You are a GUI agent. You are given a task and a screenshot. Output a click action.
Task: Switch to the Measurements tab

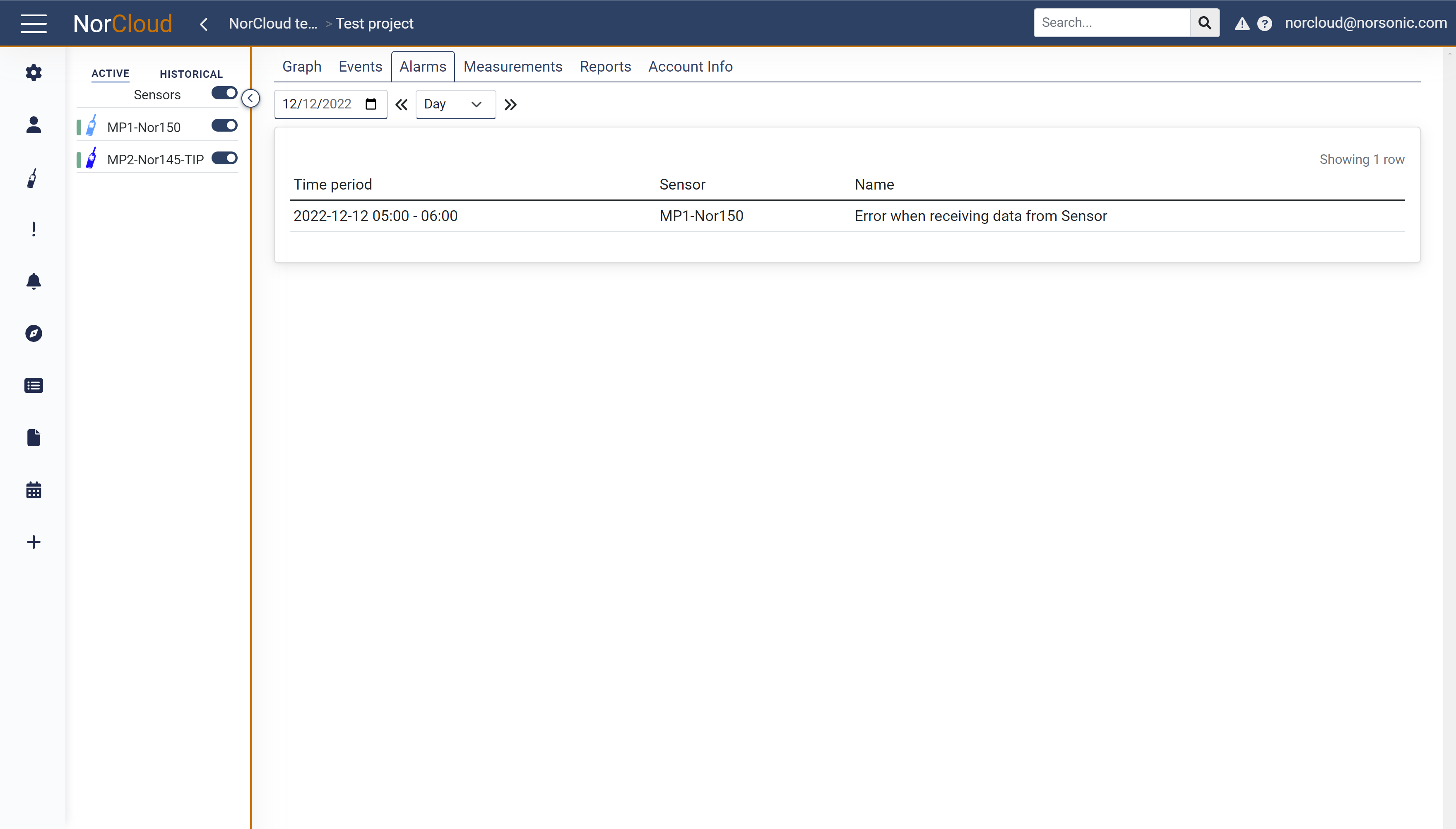513,66
